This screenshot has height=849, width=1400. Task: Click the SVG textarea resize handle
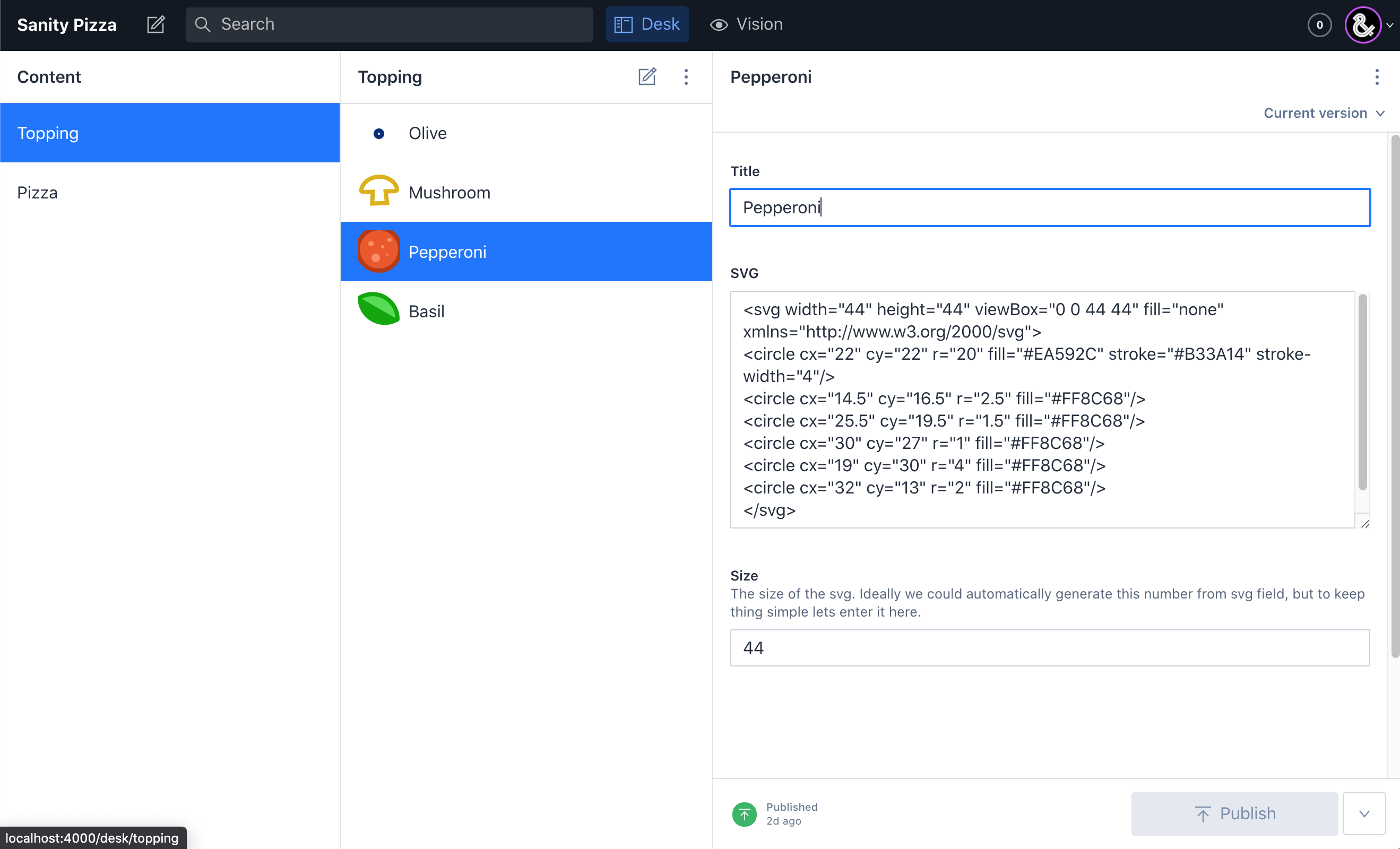(1365, 523)
